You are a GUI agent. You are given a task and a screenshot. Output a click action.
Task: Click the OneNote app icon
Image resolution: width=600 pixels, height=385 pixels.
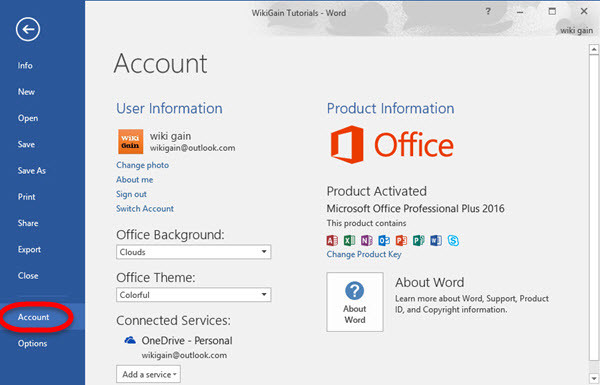(367, 240)
